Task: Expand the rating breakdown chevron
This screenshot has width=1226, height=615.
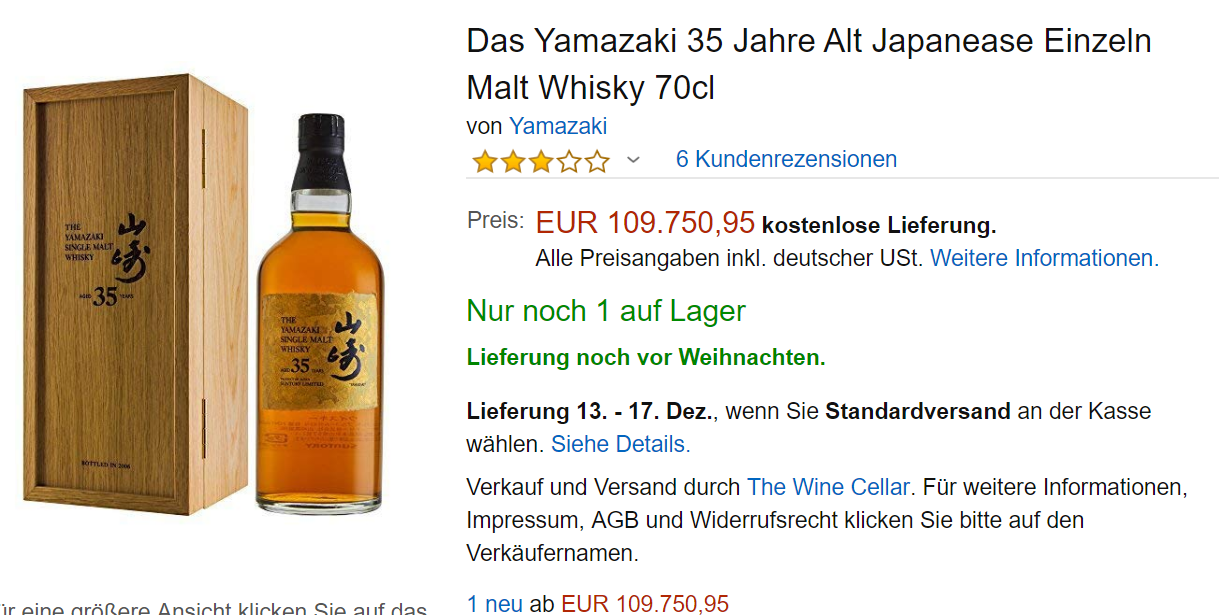Action: pyautogui.click(x=633, y=160)
